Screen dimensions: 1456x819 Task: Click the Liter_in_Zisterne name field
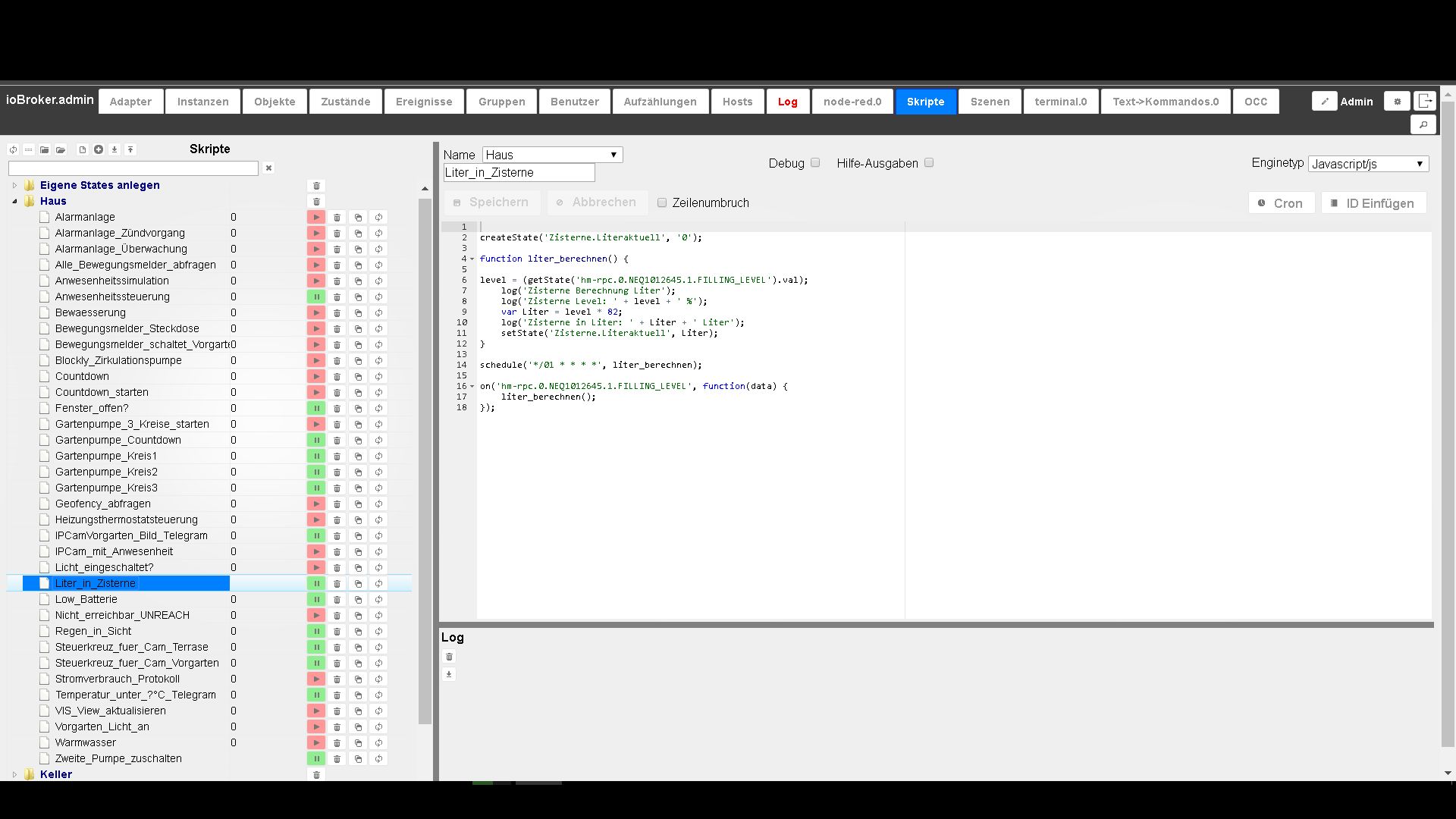pos(519,173)
